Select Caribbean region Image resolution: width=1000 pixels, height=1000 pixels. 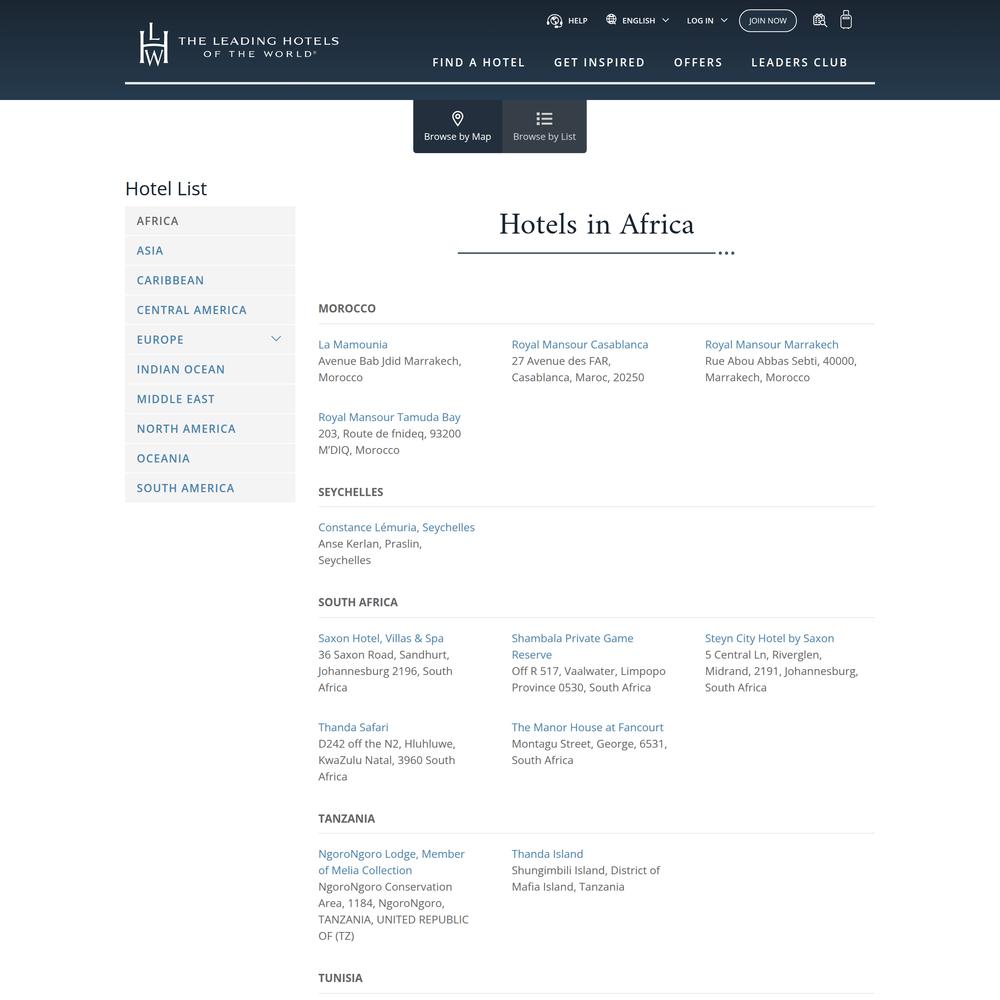(x=210, y=280)
